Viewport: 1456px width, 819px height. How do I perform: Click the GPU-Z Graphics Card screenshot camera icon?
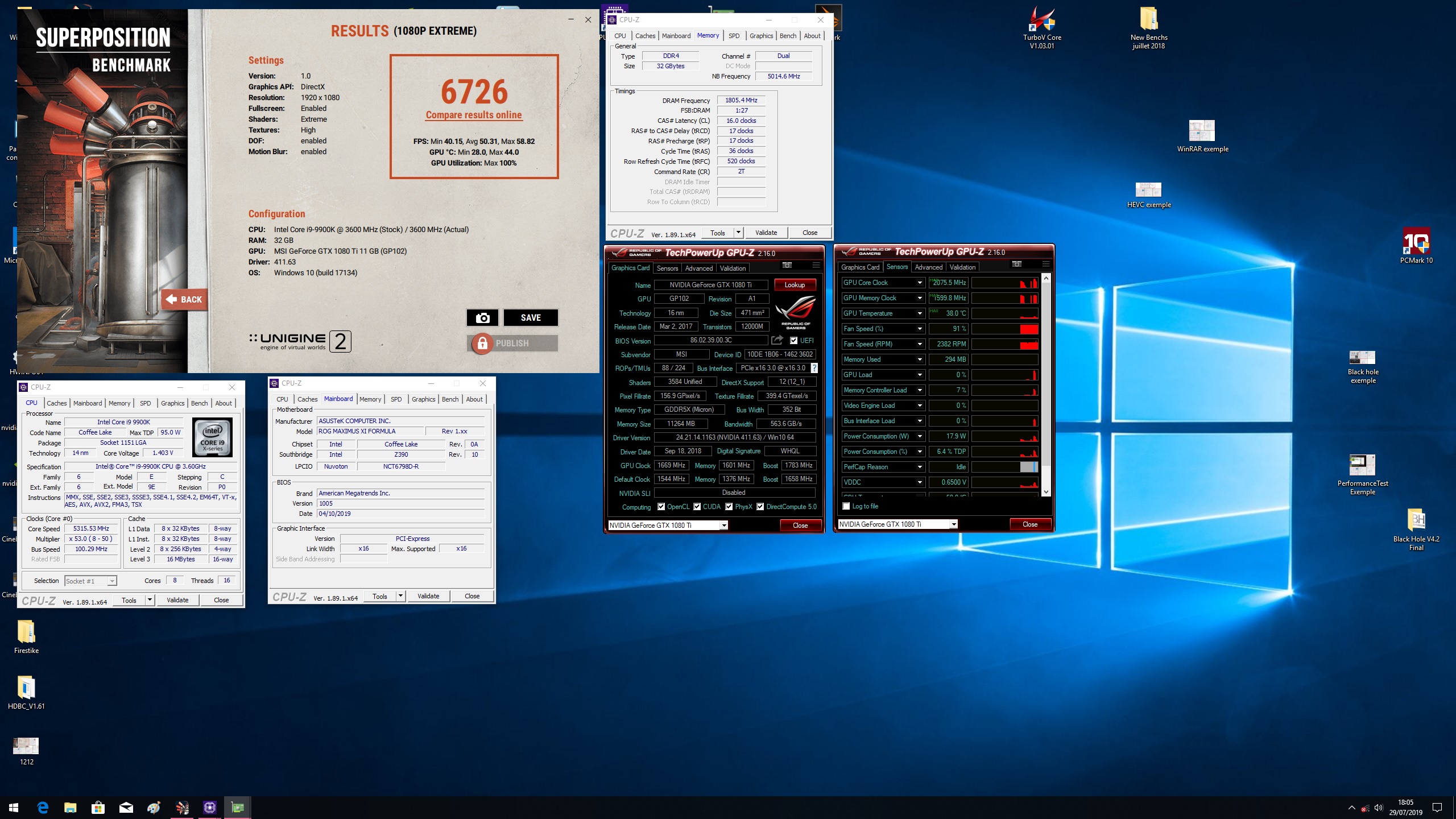click(787, 265)
